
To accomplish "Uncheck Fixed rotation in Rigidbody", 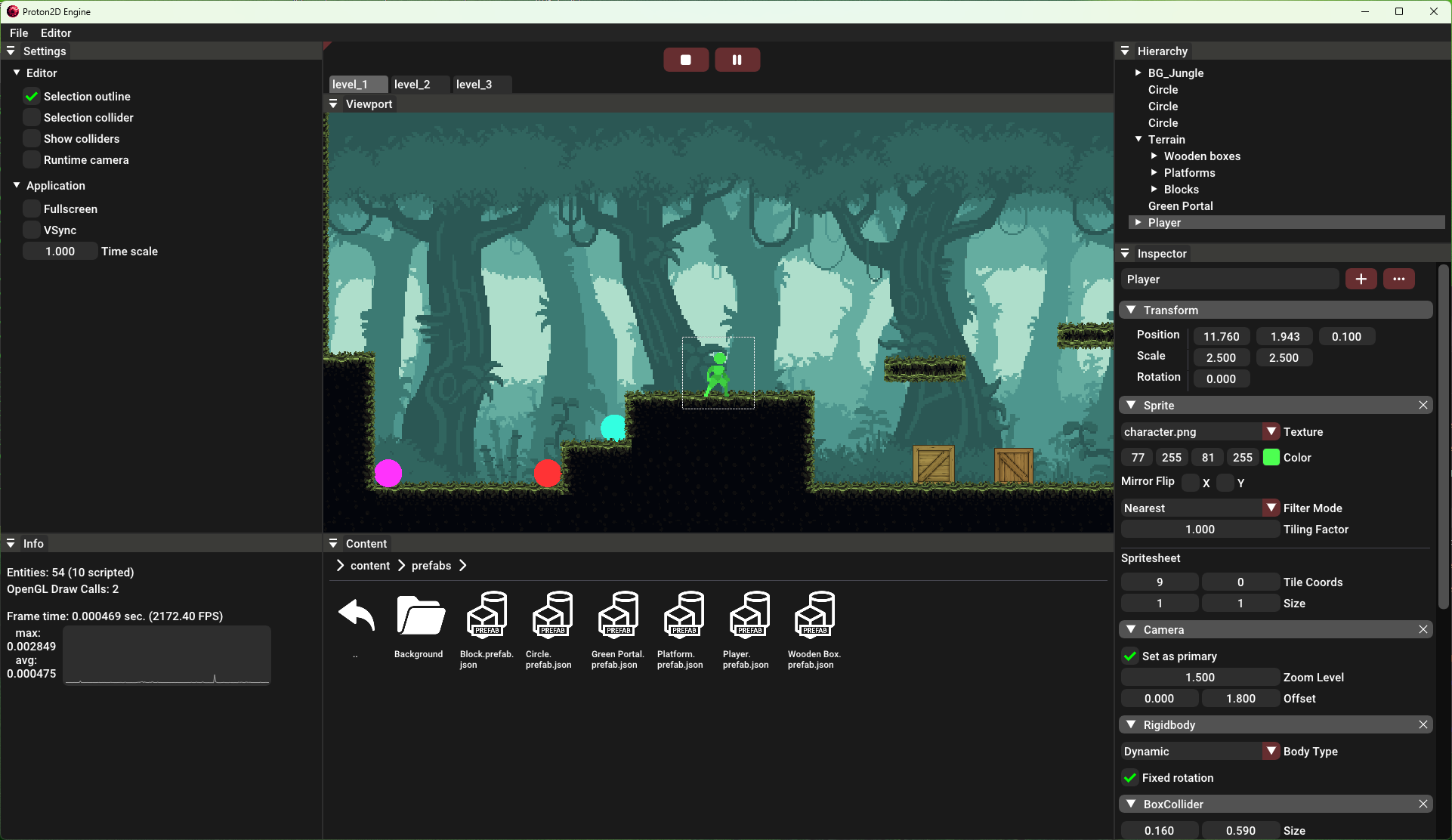I will click(1130, 777).
